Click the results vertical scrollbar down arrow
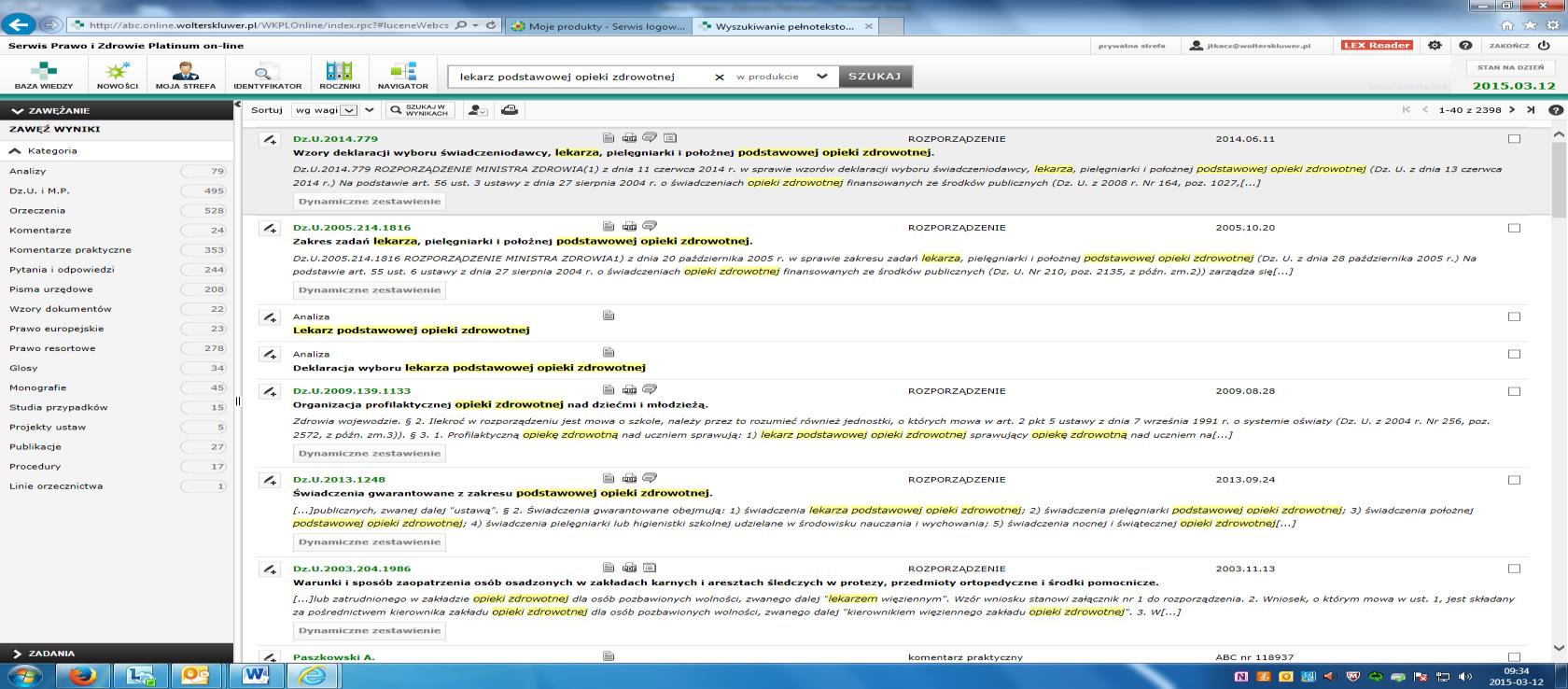 [x=1558, y=648]
